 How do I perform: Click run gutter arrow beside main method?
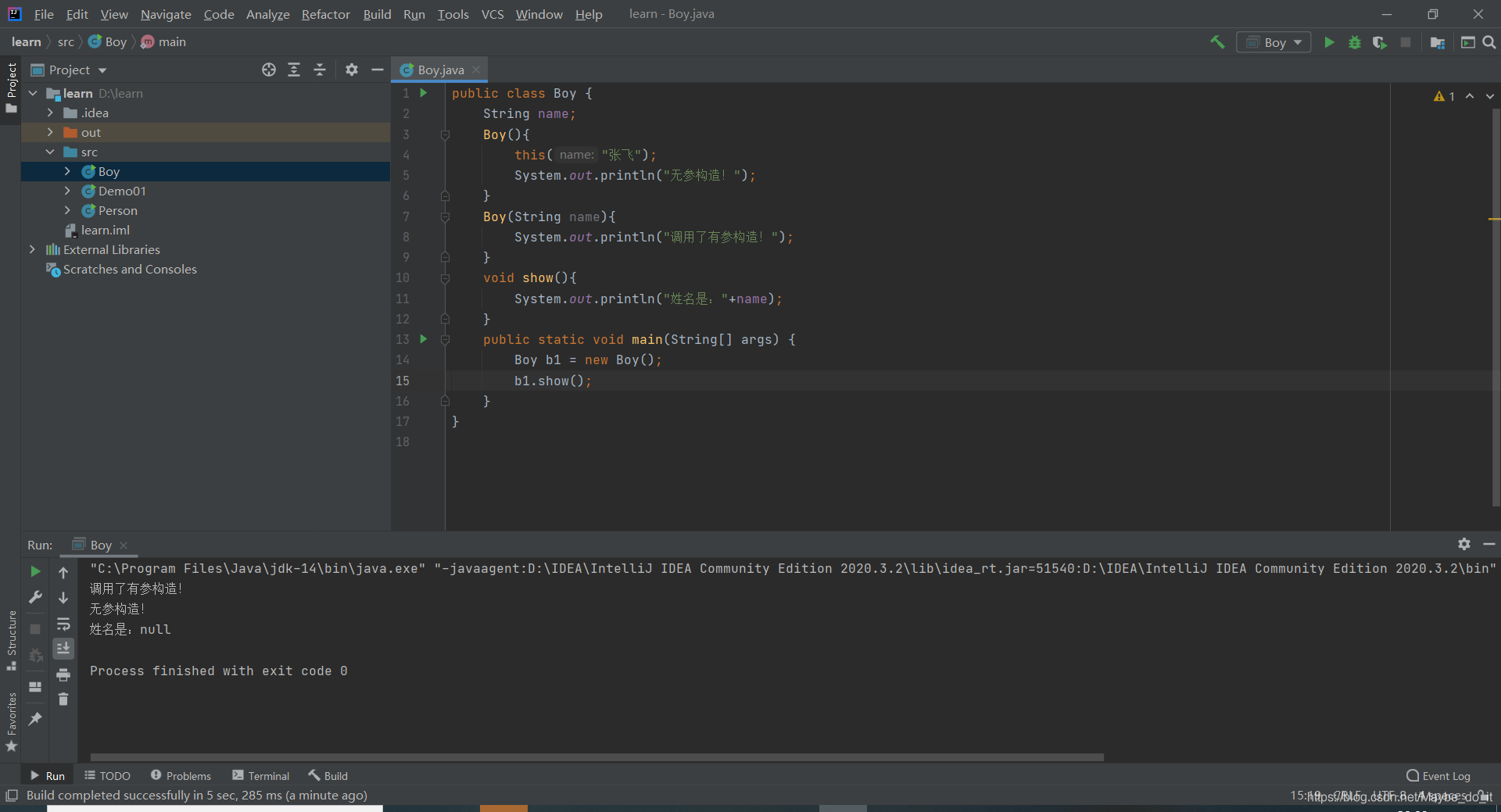click(x=424, y=339)
